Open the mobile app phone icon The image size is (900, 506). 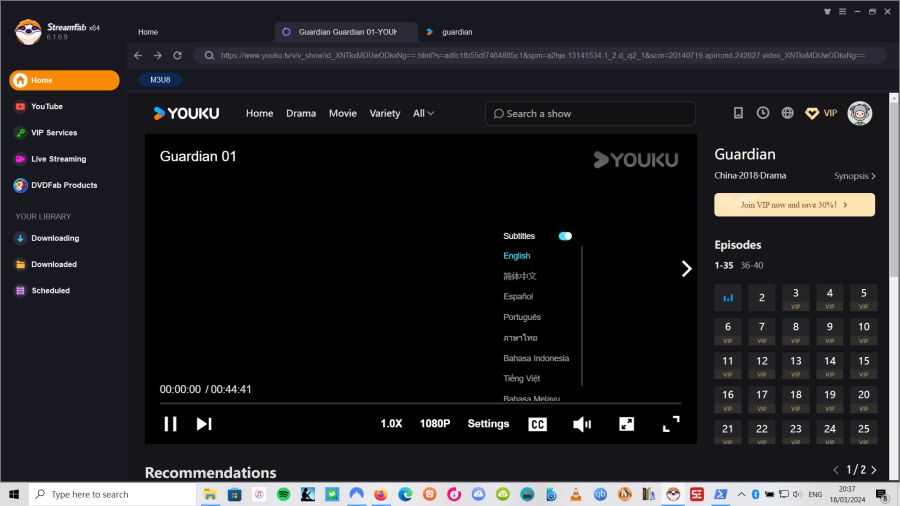pos(739,113)
